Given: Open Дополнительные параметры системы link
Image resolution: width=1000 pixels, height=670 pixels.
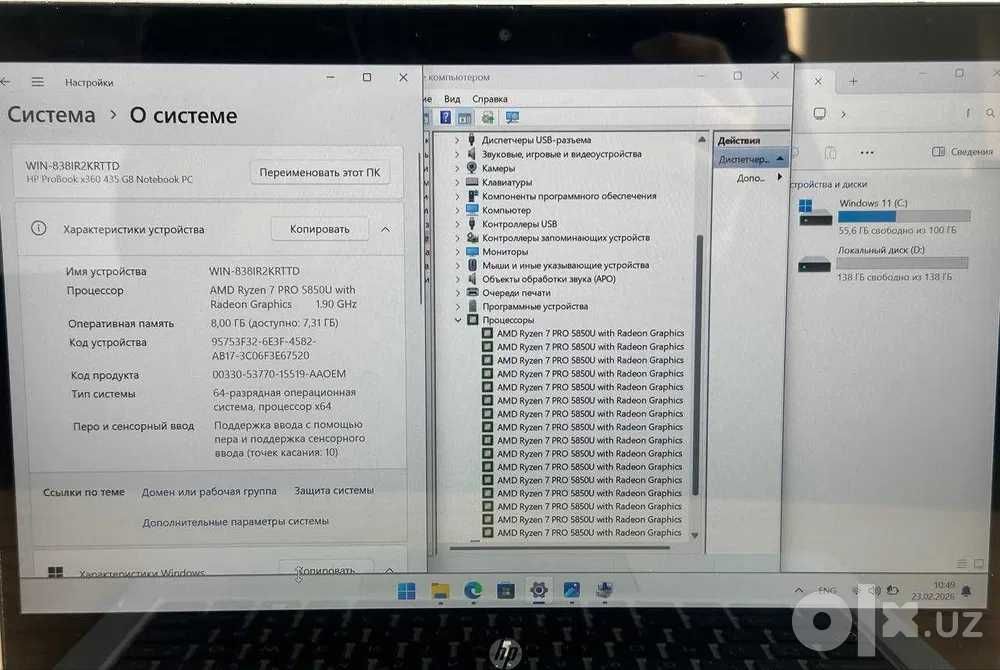Looking at the screenshot, I should click(x=235, y=521).
